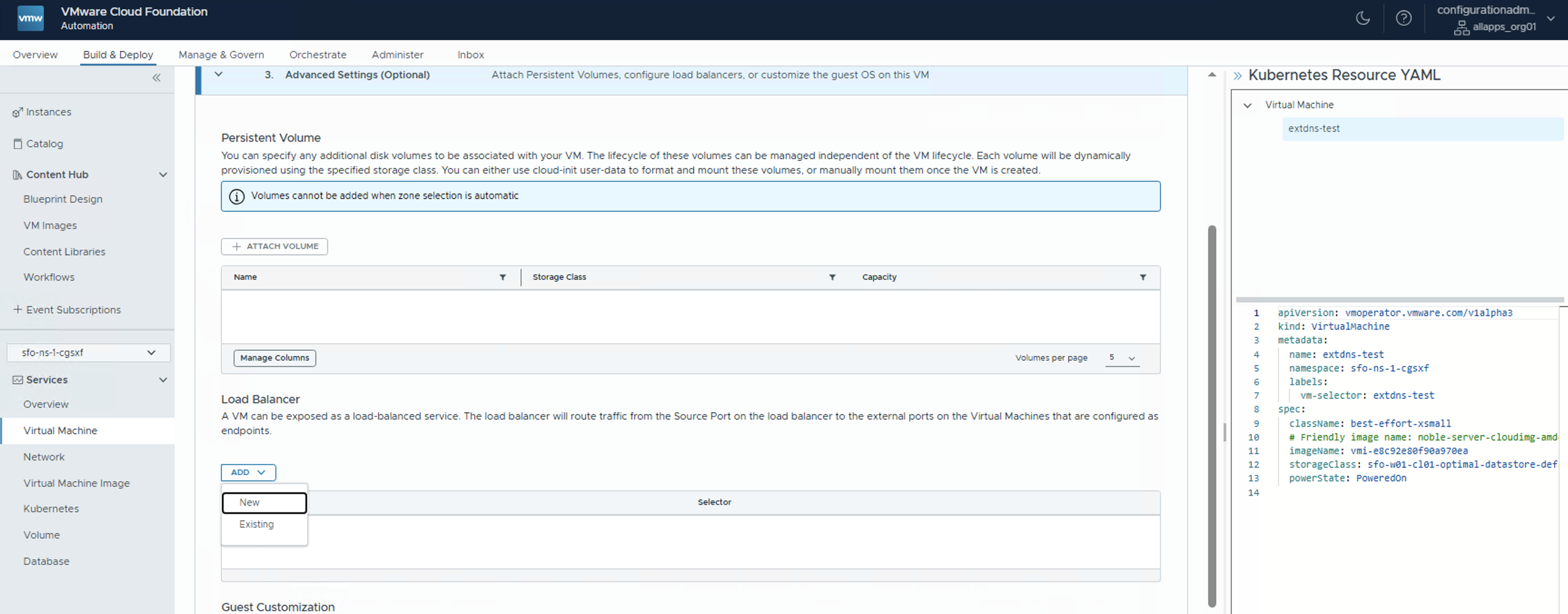
Task: Click the VMware logo icon
Action: tap(30, 18)
